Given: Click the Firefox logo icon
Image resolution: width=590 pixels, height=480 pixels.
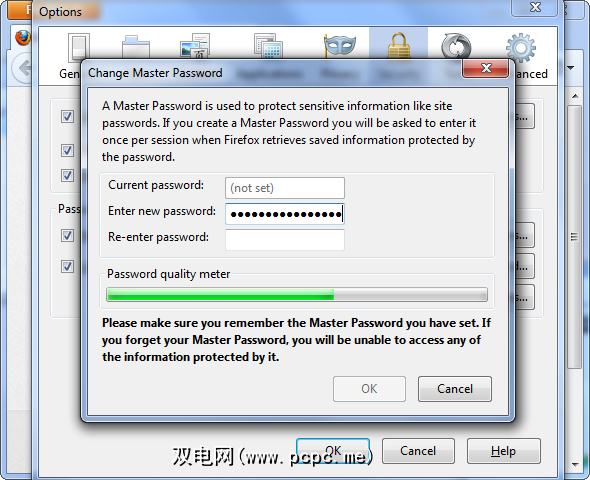Looking at the screenshot, I should coord(23,38).
